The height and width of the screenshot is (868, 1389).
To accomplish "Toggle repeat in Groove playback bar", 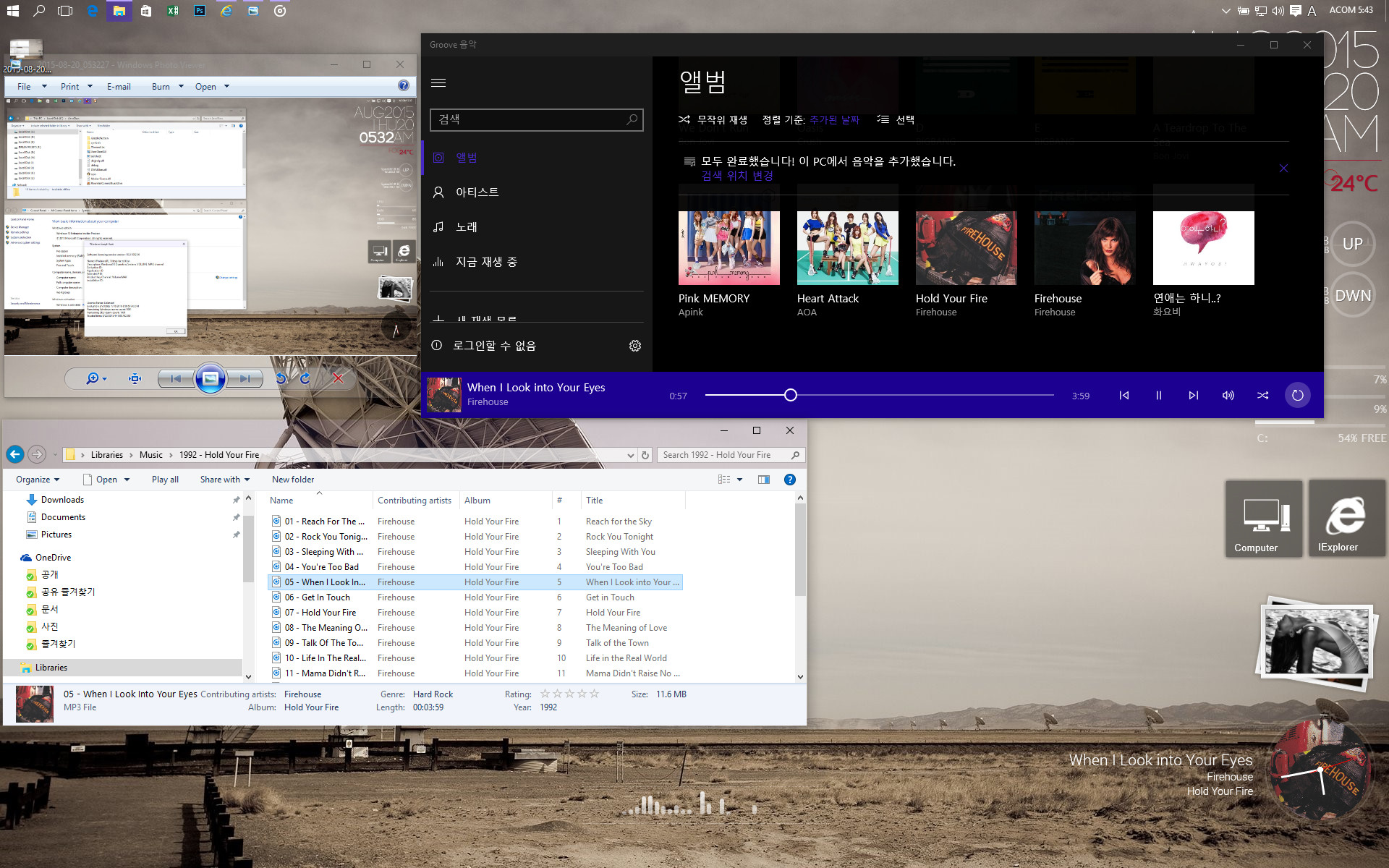I will [x=1298, y=396].
